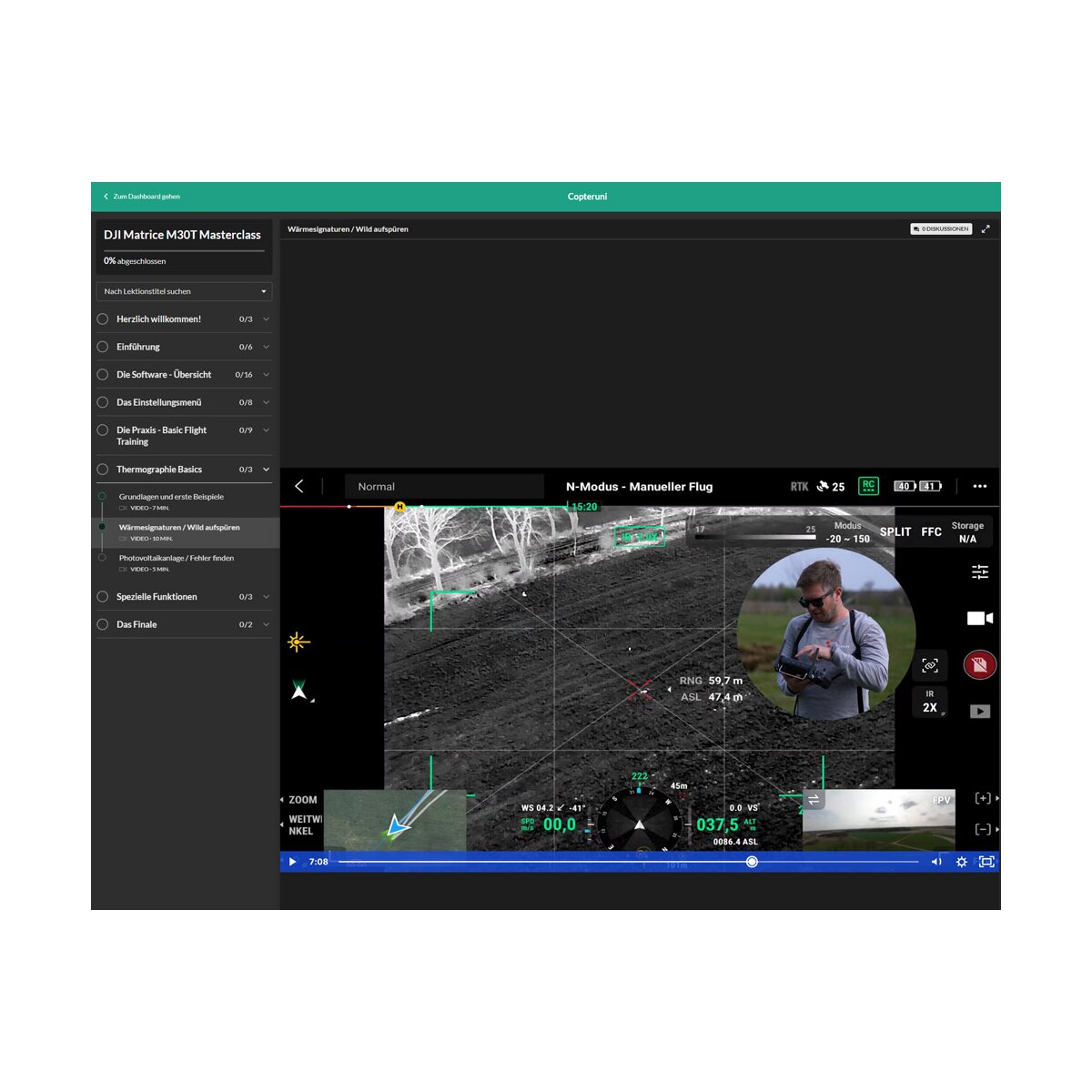The width and height of the screenshot is (1092, 1092).
Task: Click the three-dot menu in the flight view
Action: 979,487
